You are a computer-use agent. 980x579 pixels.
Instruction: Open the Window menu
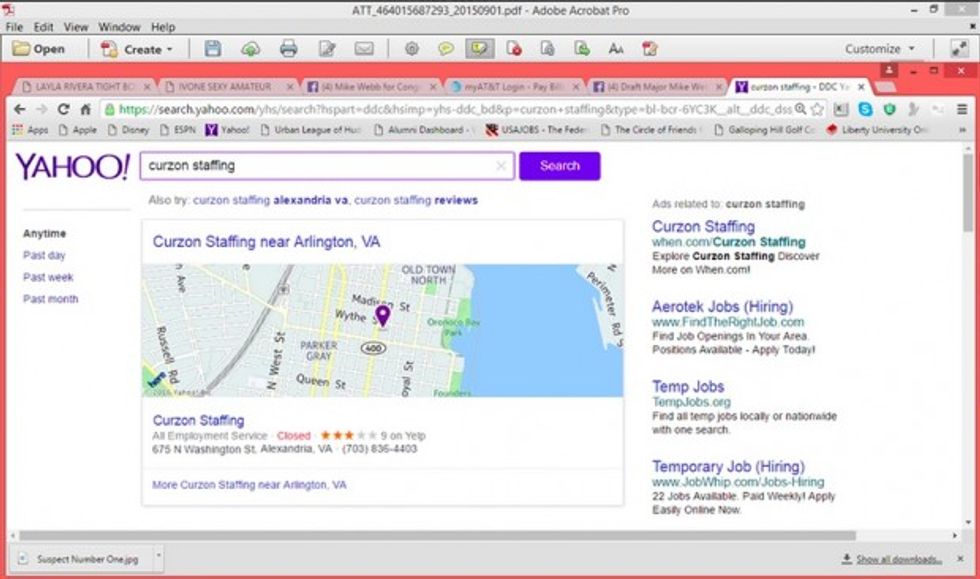click(119, 27)
